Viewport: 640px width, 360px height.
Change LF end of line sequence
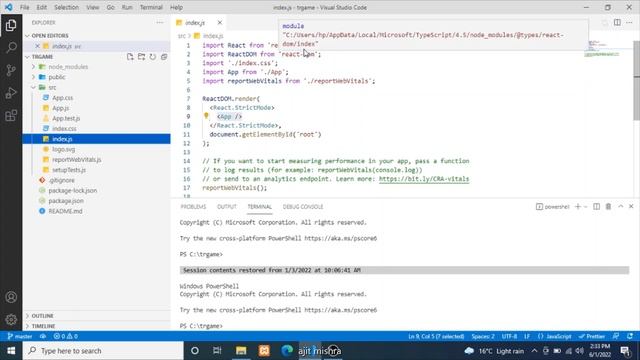[x=527, y=336]
